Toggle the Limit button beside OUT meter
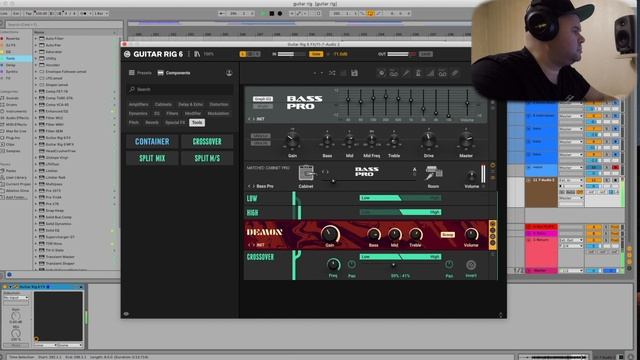The width and height of the screenshot is (640, 360). (426, 54)
